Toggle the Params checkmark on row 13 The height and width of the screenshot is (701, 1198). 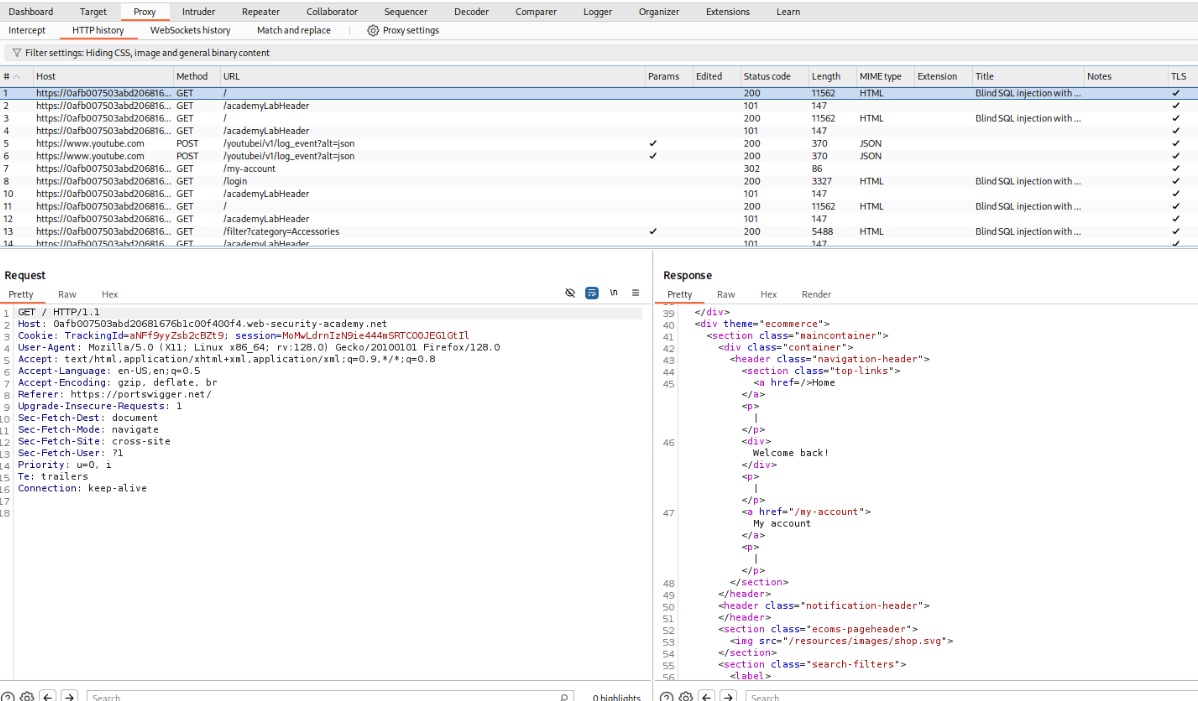click(x=653, y=231)
